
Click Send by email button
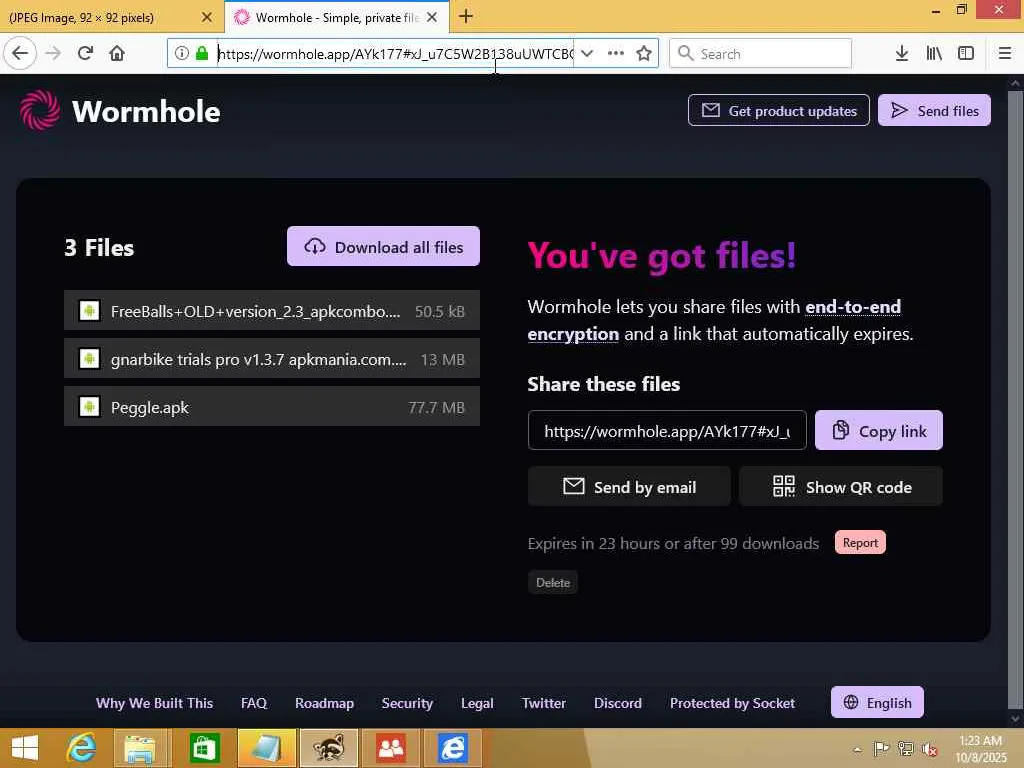[629, 487]
